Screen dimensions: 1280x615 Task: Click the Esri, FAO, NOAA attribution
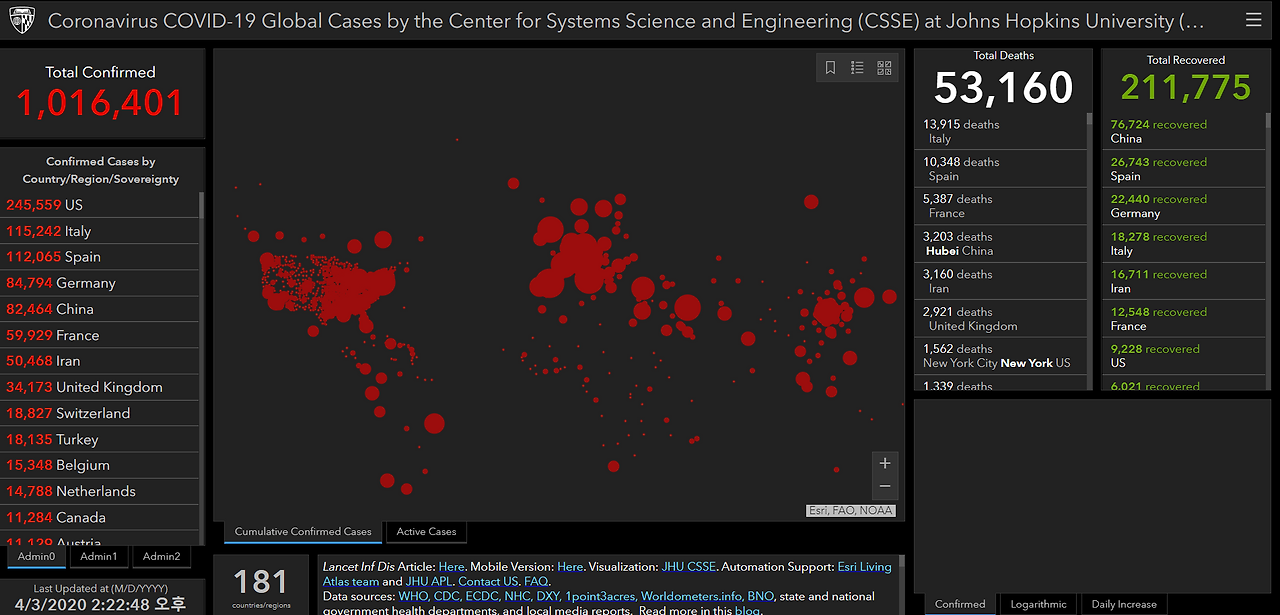click(851, 510)
